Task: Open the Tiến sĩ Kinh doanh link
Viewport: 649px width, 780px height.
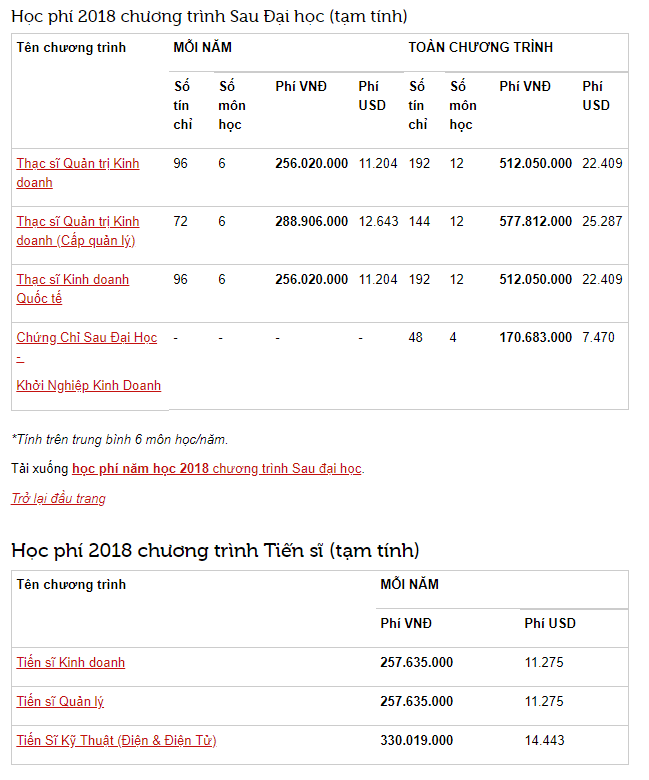Action: point(70,663)
